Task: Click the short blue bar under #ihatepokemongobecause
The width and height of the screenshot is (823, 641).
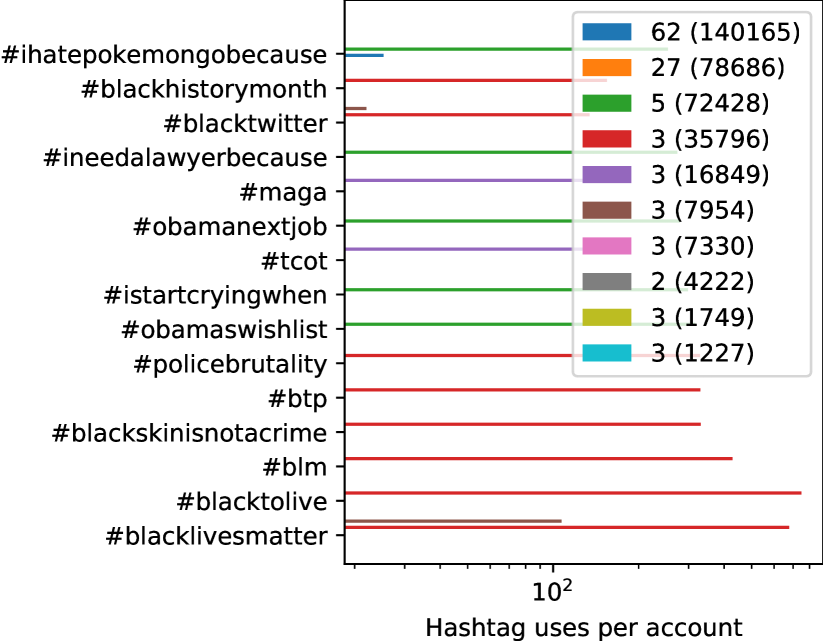Action: pyautogui.click(x=363, y=56)
